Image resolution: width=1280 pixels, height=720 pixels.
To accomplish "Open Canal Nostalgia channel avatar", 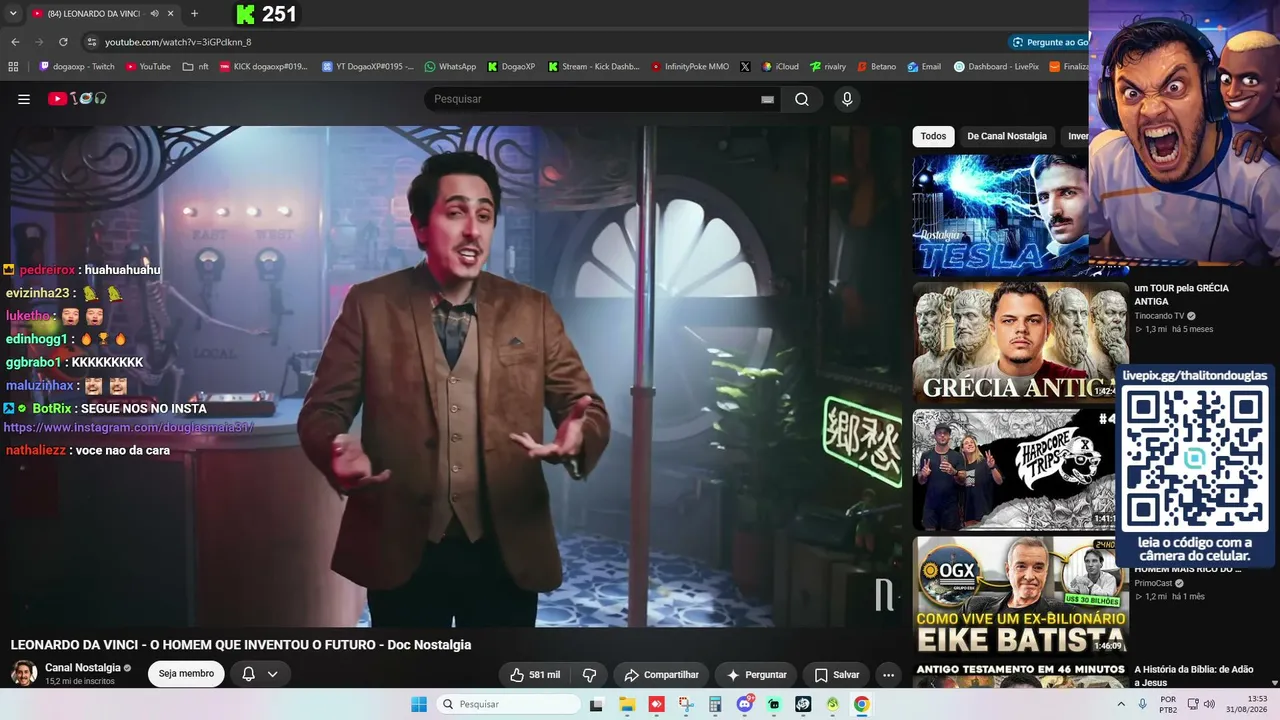I will click(24, 674).
